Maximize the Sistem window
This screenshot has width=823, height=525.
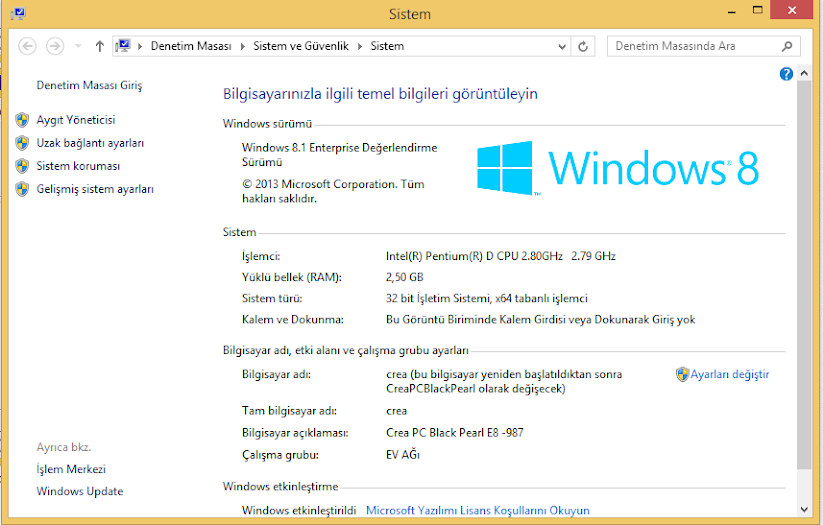pos(757,10)
